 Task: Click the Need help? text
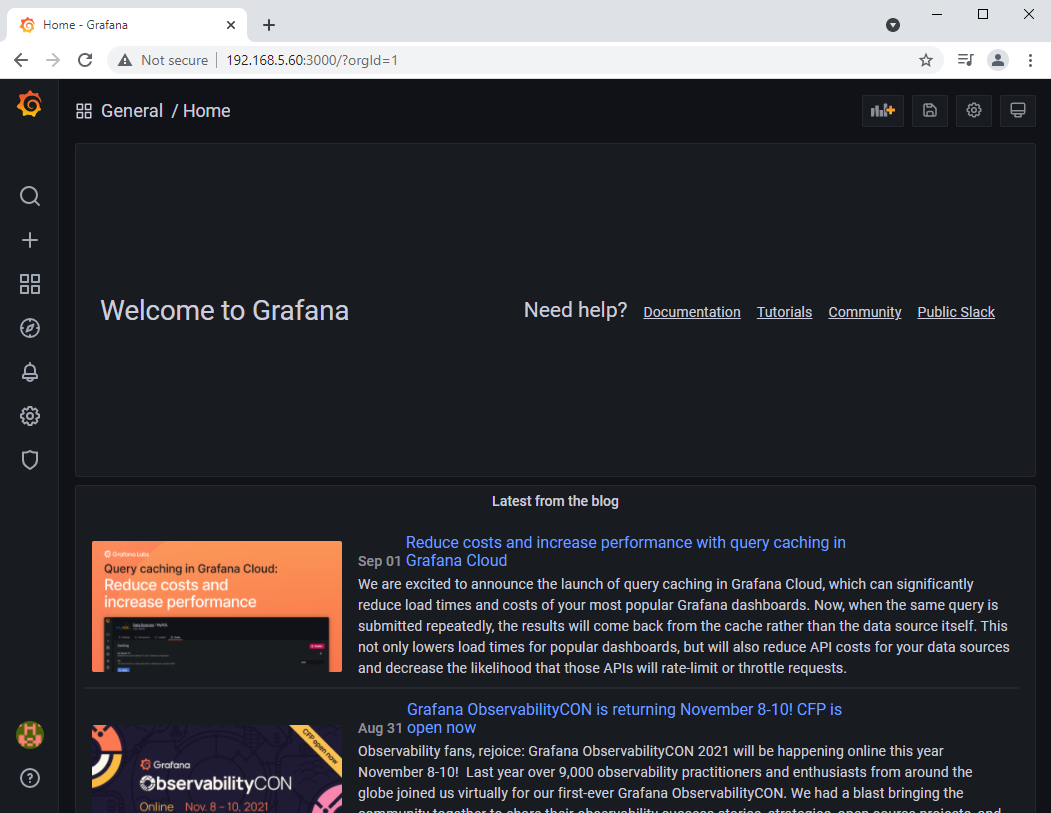click(575, 310)
